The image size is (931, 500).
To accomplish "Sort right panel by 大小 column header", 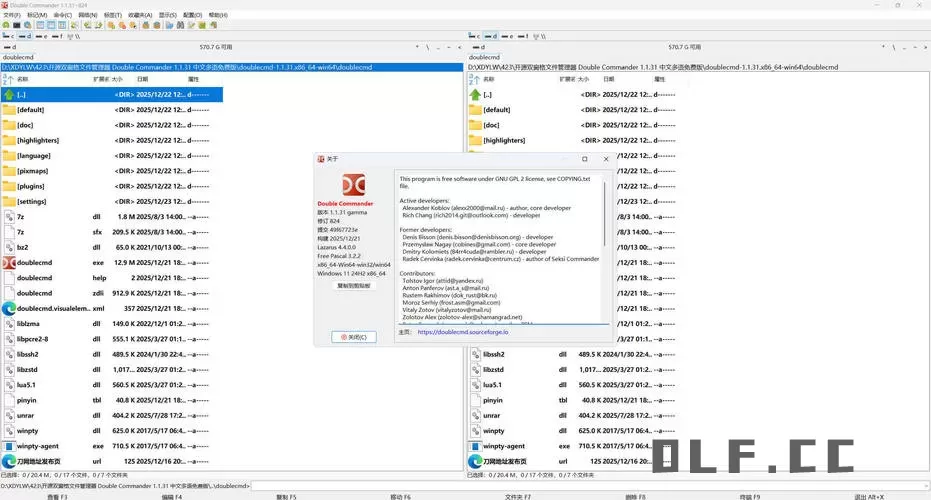I will click(x=583, y=79).
